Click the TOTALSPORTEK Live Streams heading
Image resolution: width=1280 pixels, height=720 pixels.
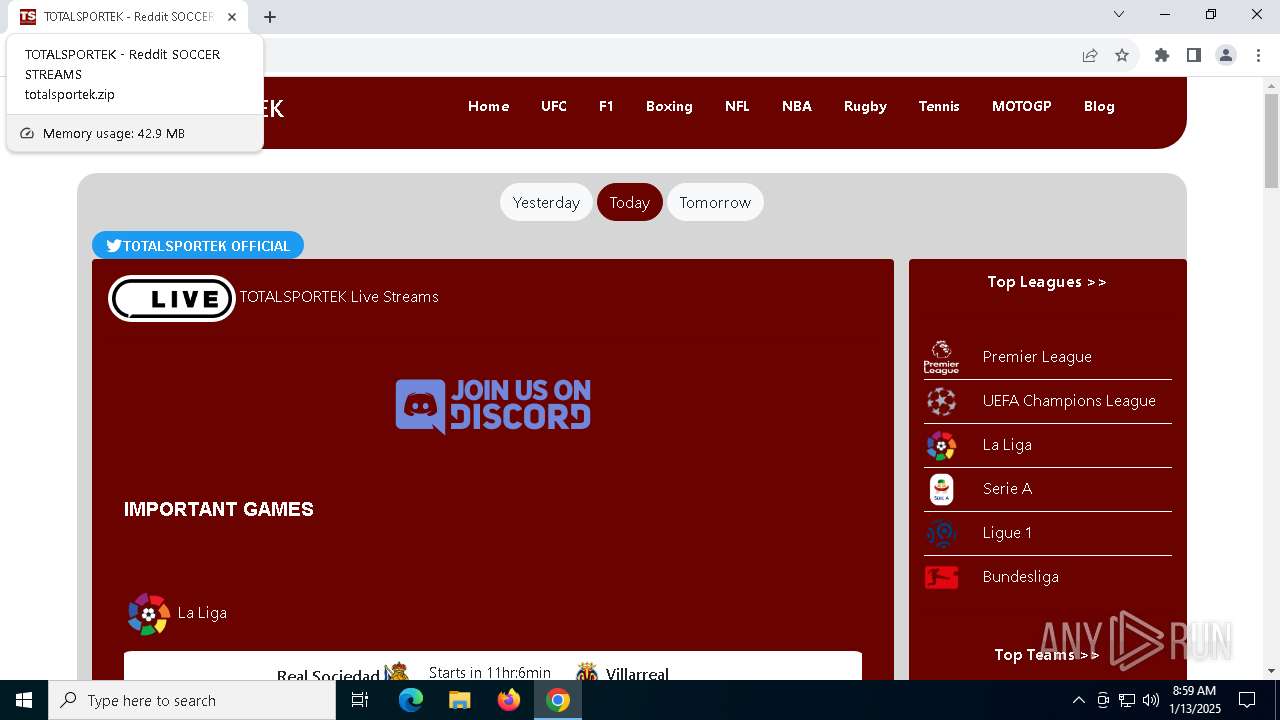click(339, 297)
